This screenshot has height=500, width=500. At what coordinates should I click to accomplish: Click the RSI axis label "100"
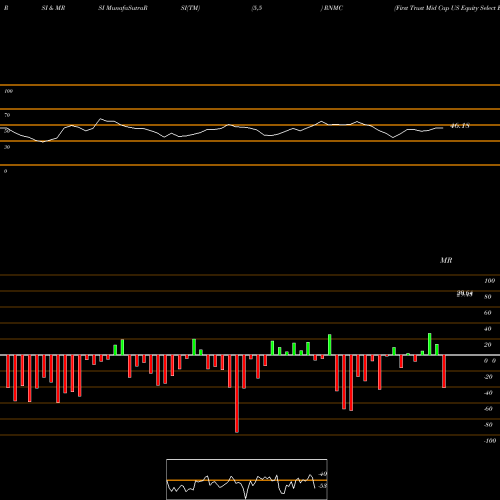9,91
